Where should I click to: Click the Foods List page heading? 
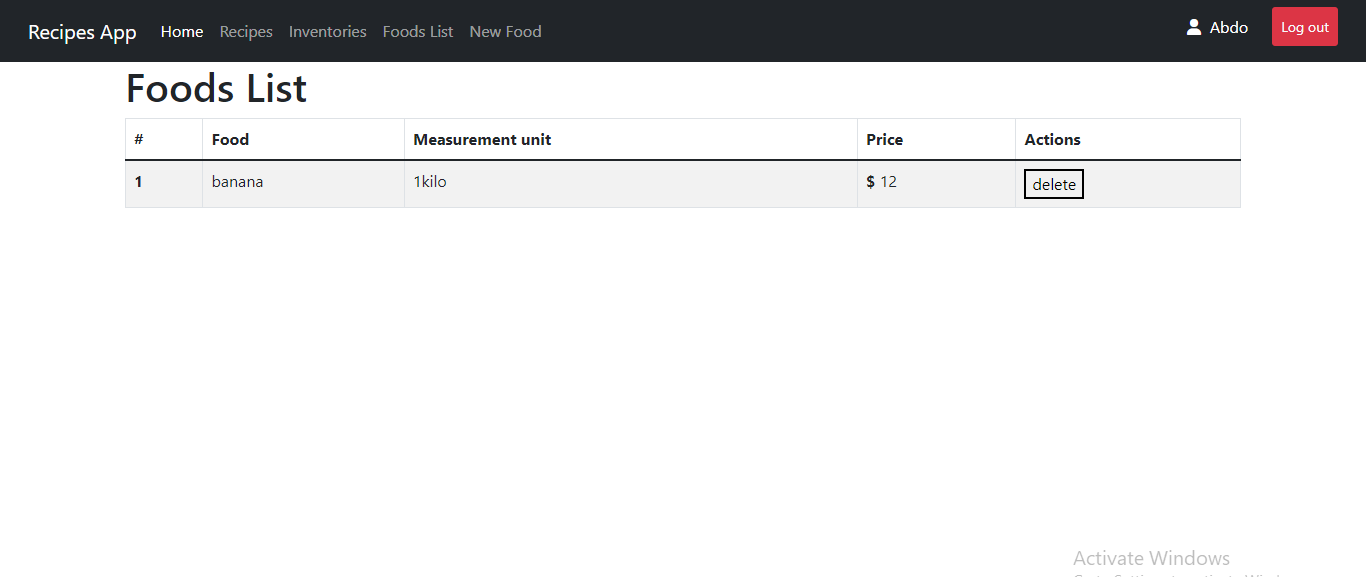click(216, 89)
